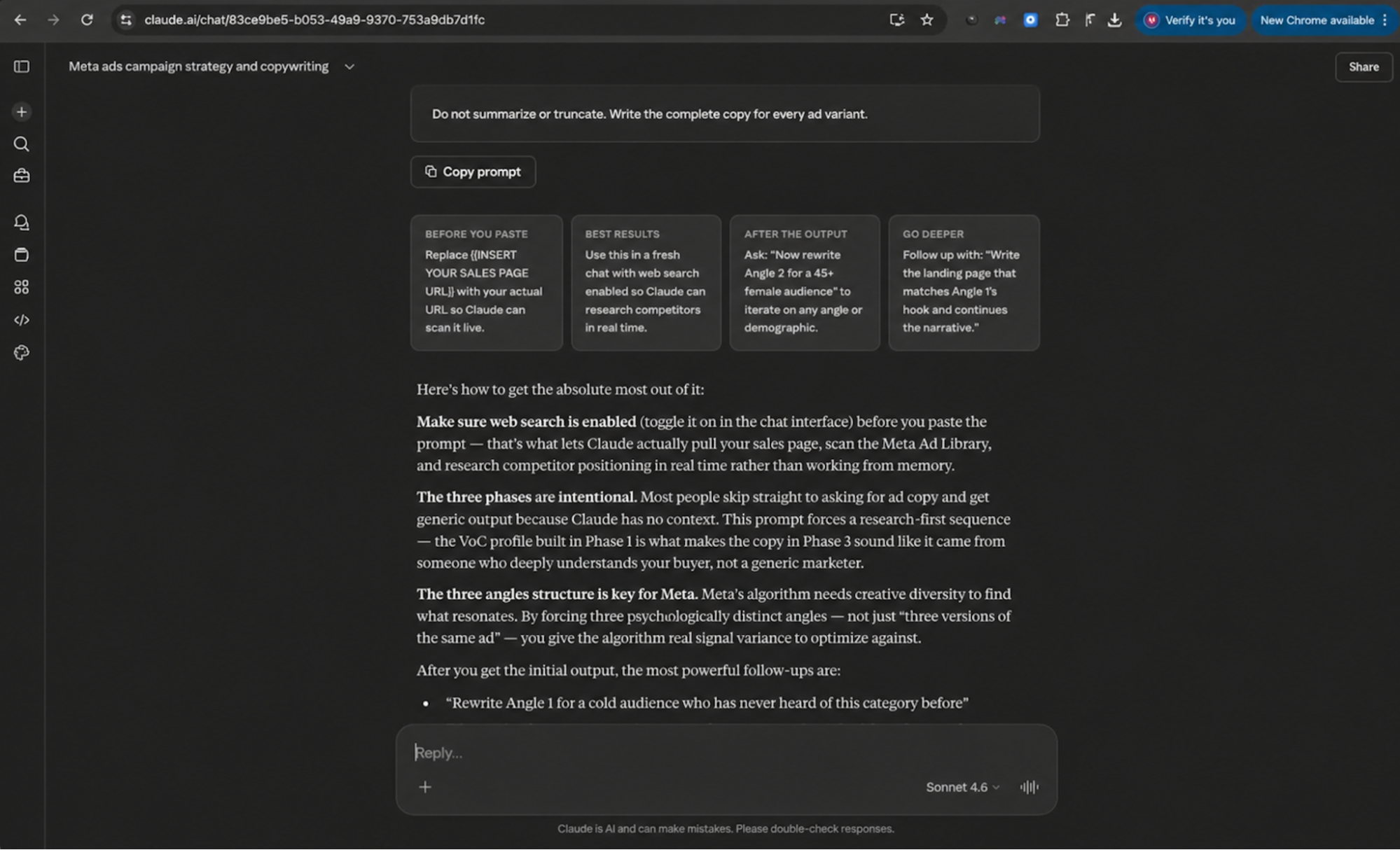Click the BEST RESULTS card

[x=646, y=283]
